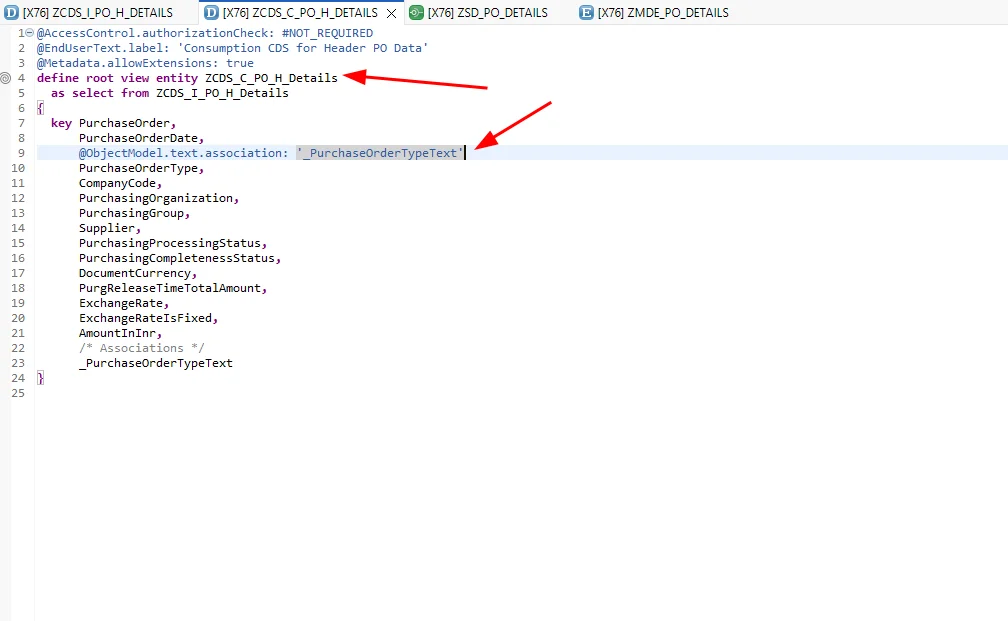
Task: Close the ZCDS_C_PO_H_DETAILS tab
Action: point(391,13)
